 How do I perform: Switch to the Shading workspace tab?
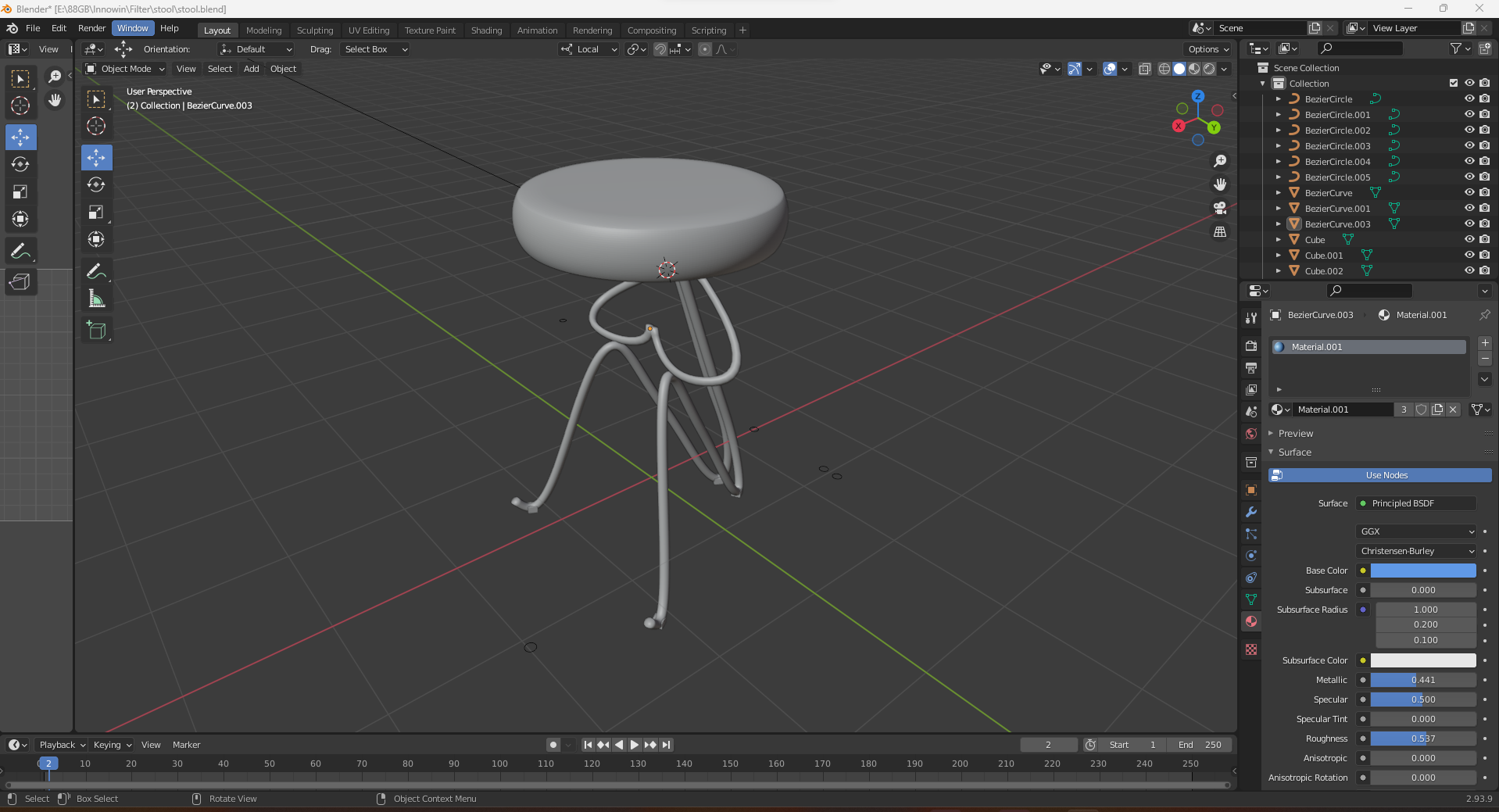pos(486,30)
